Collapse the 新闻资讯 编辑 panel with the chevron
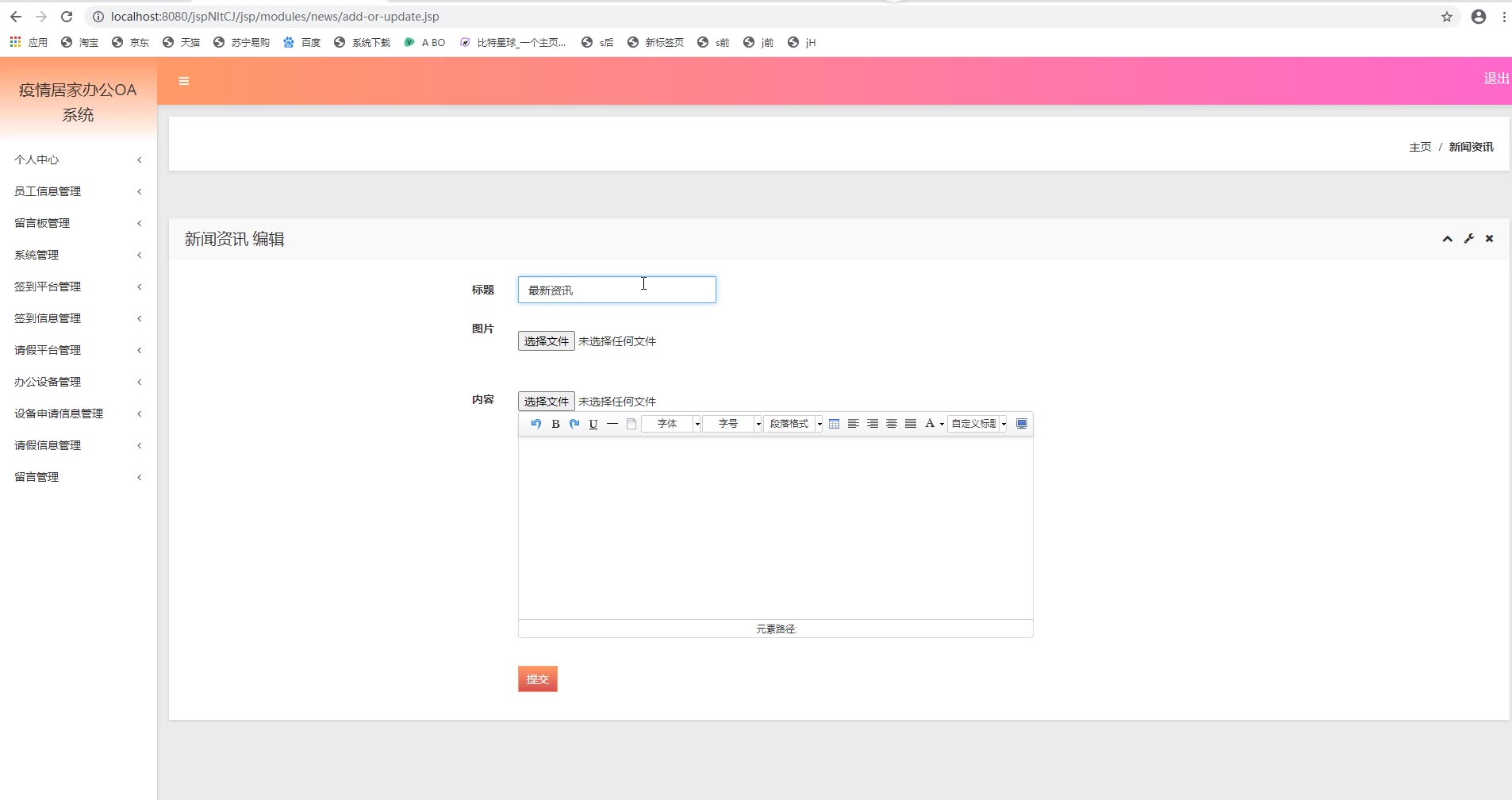Image resolution: width=1512 pixels, height=800 pixels. [x=1448, y=239]
